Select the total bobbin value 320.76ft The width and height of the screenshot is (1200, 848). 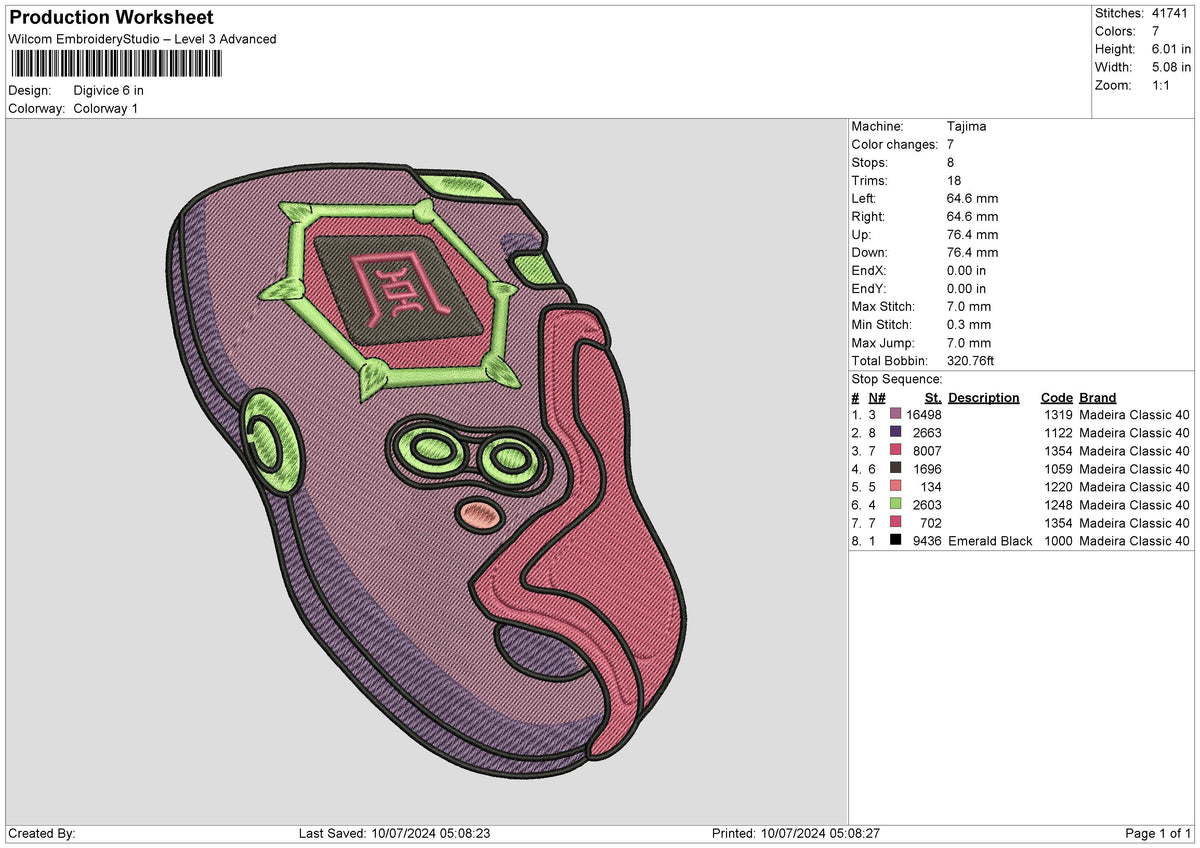970,361
